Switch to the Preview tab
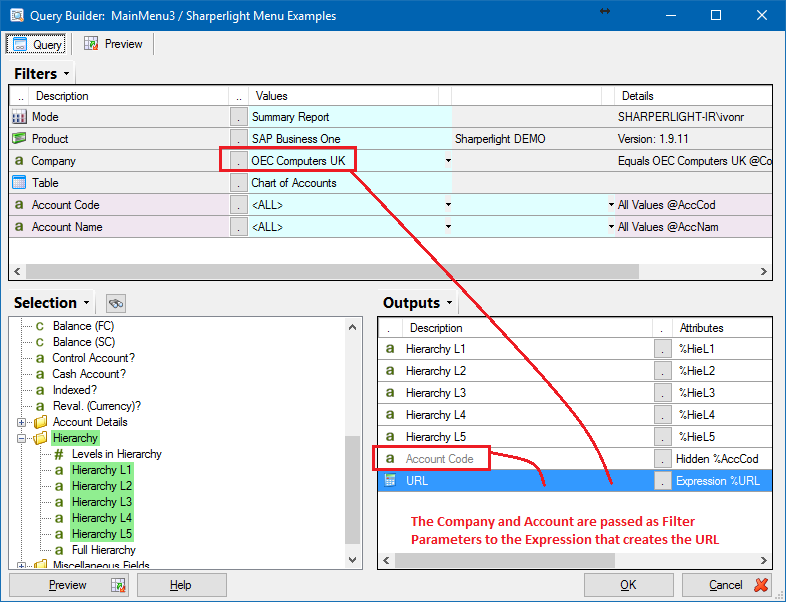This screenshot has height=602, width=786. point(113,44)
